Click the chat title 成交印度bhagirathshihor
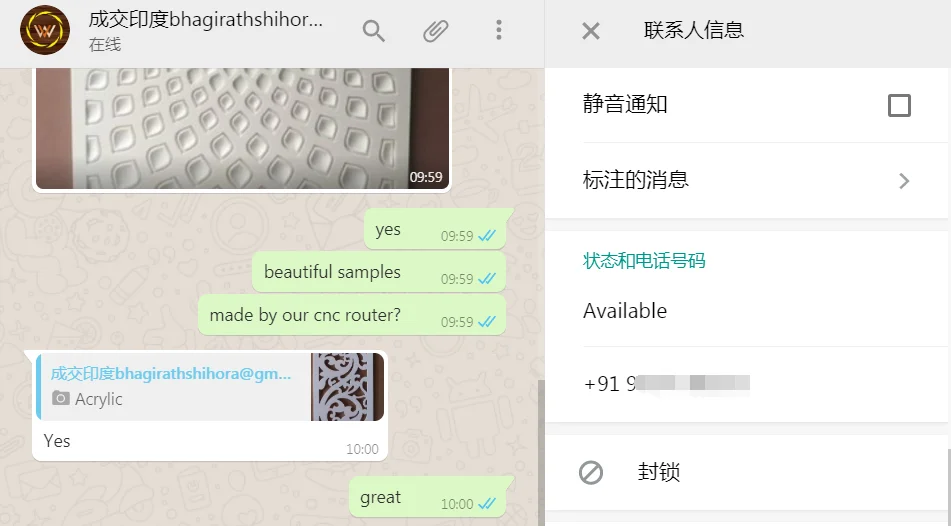The image size is (951, 526). click(x=205, y=20)
